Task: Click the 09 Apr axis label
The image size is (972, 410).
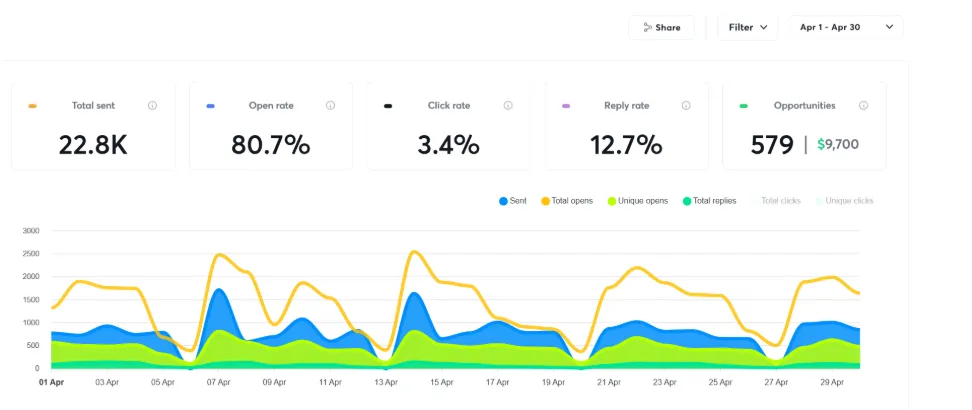Action: (274, 383)
